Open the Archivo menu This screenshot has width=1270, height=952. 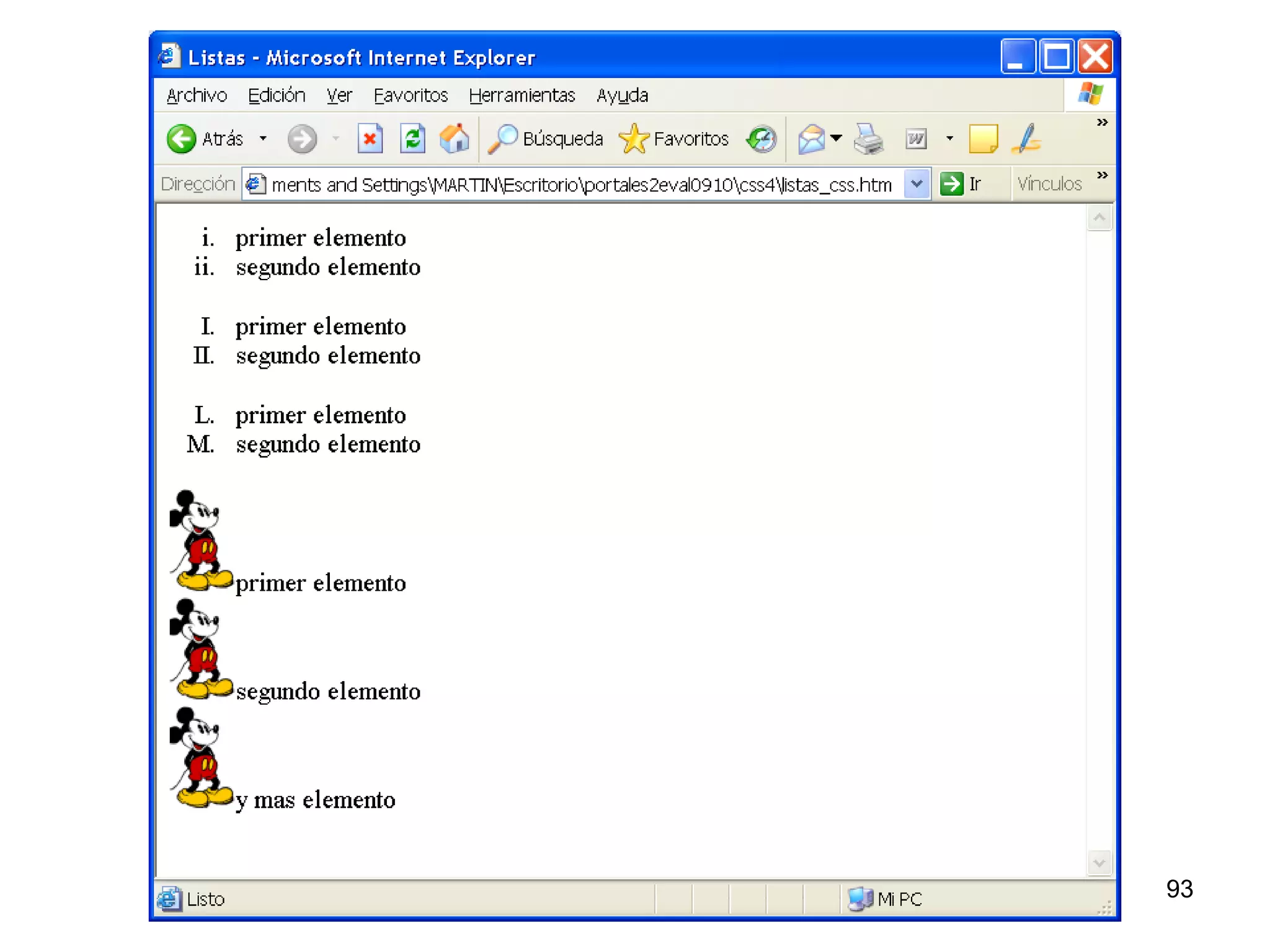tap(197, 95)
